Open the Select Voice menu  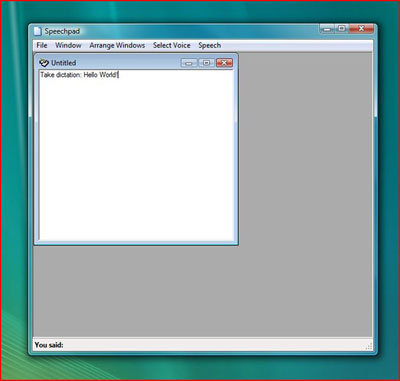(172, 45)
